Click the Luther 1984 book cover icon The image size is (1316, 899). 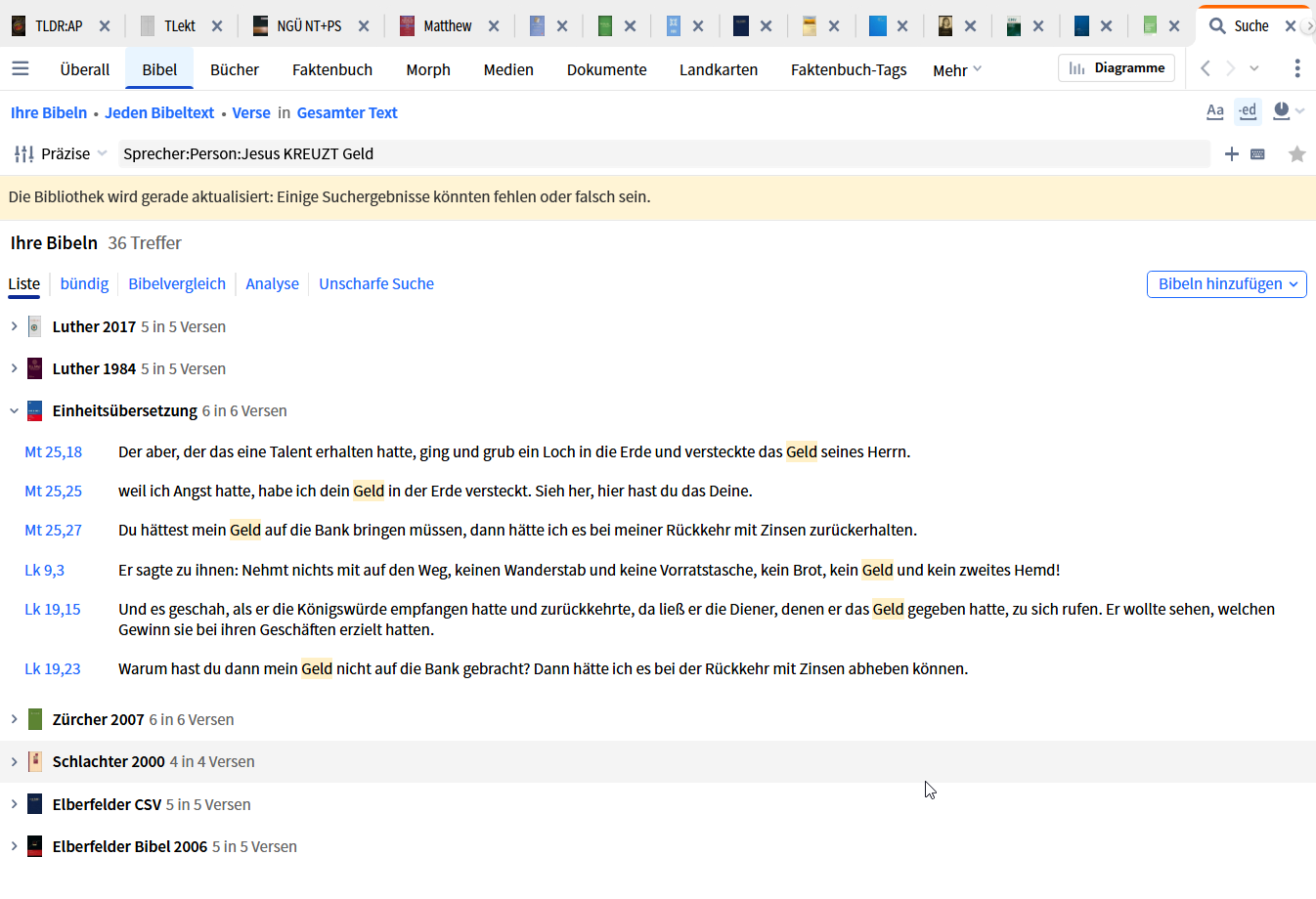point(35,368)
